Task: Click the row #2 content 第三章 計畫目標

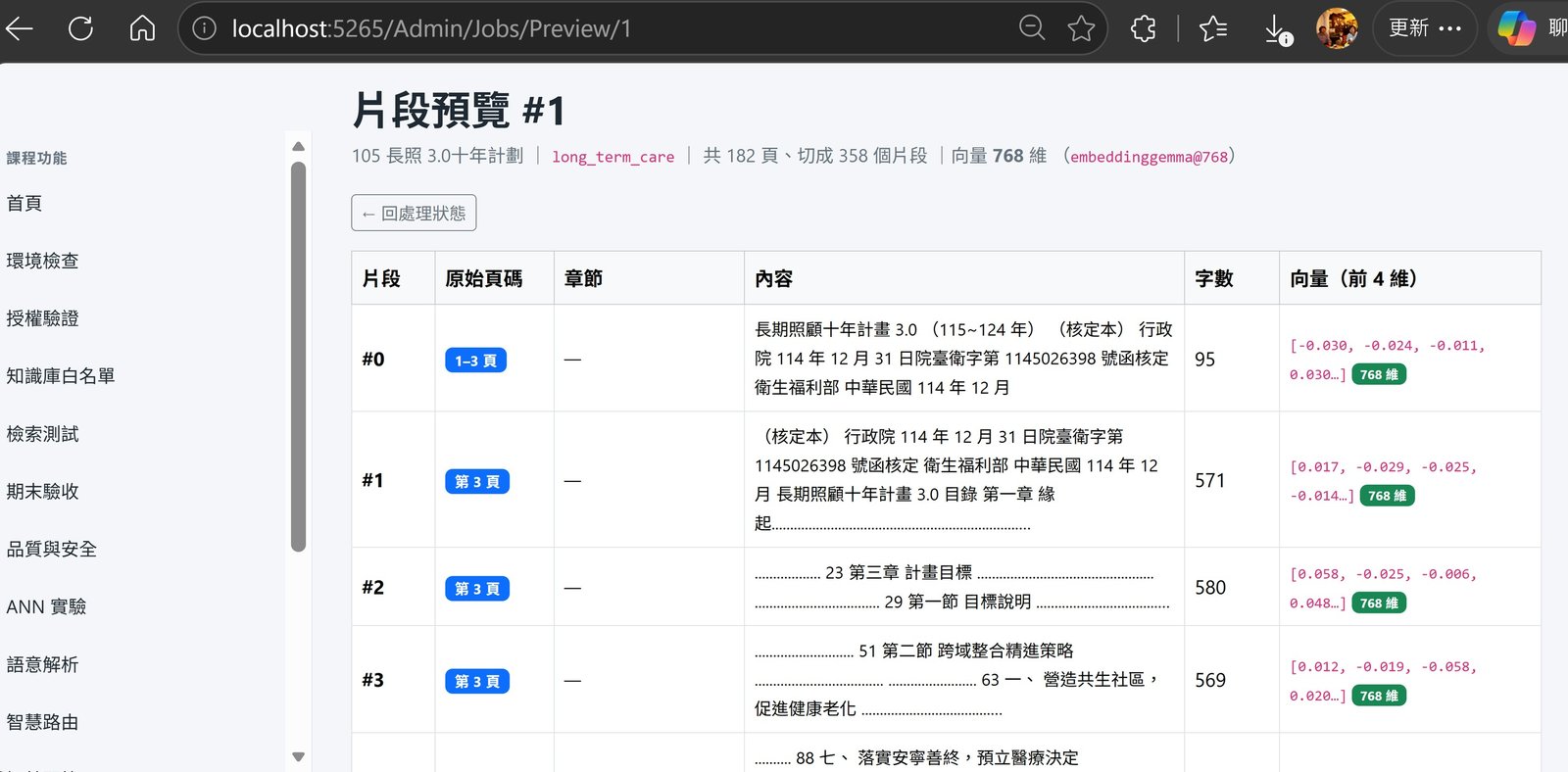Action: 910,573
